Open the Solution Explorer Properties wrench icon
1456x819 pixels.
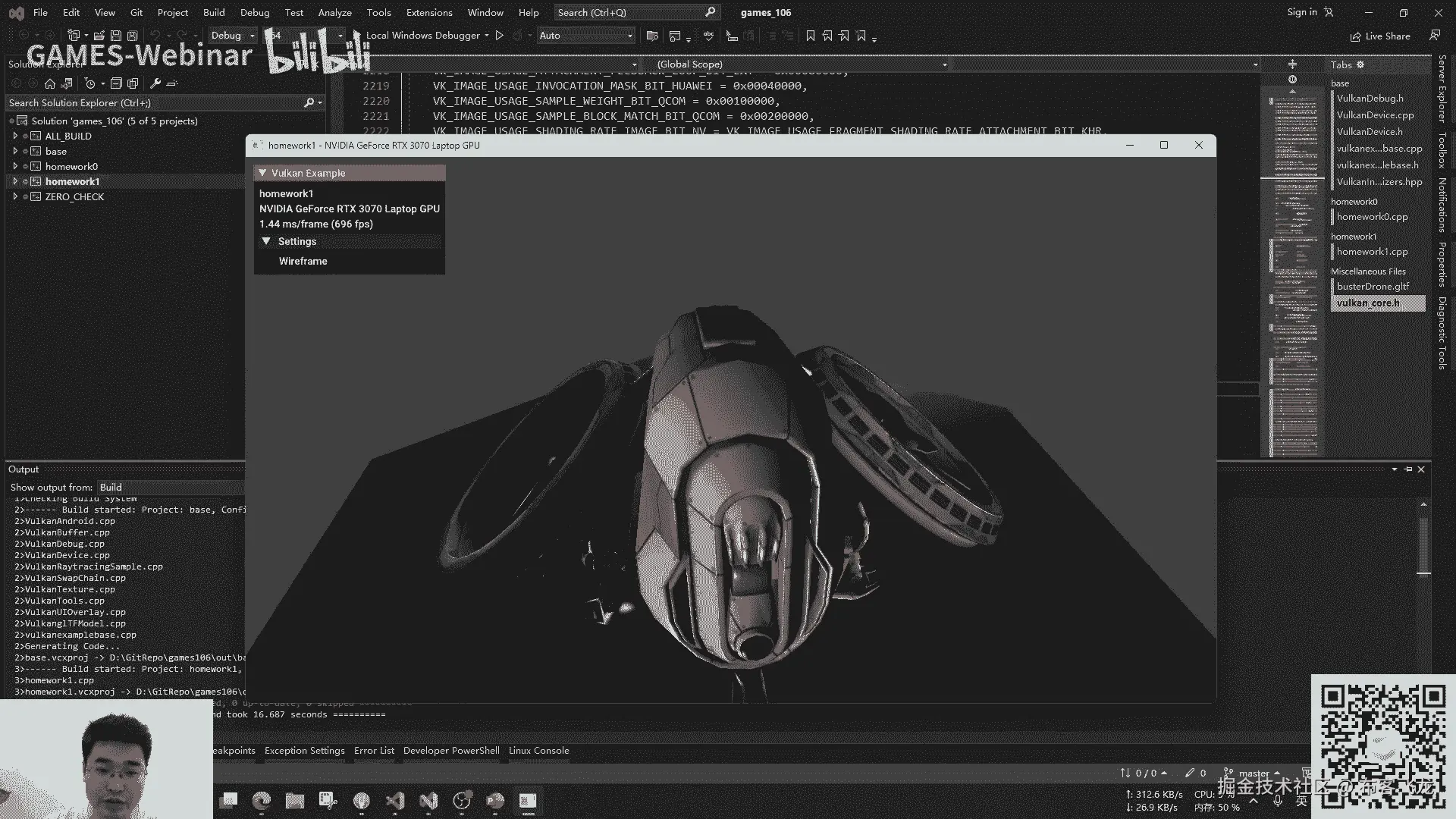tap(155, 83)
